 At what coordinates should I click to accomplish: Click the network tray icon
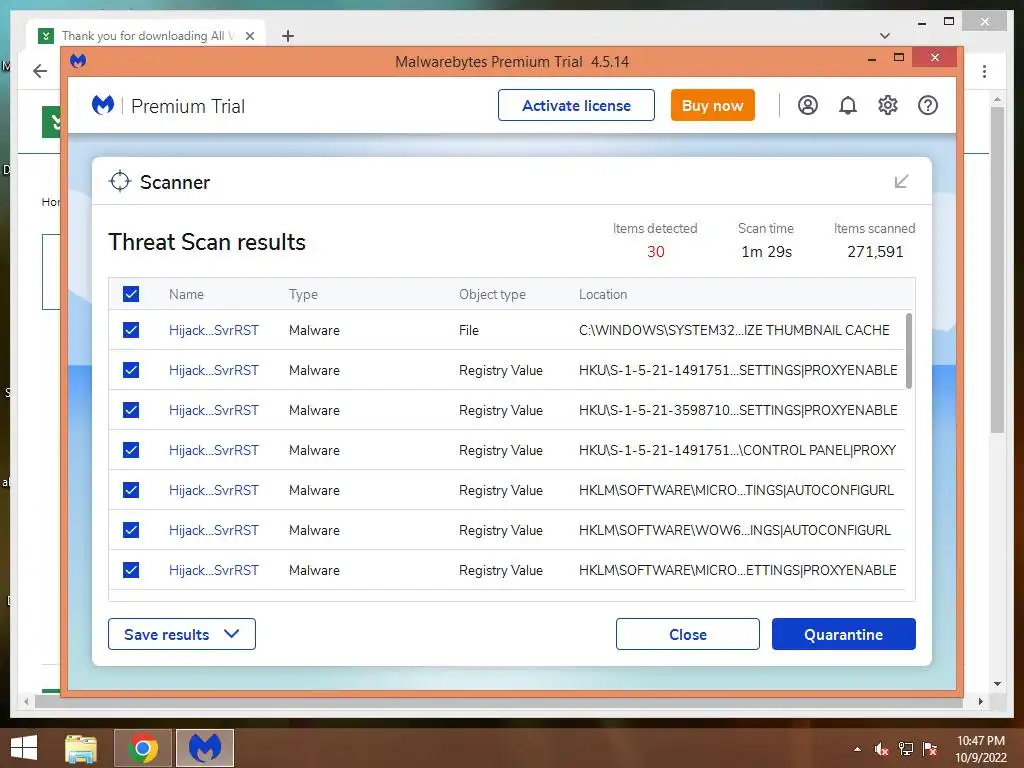pyautogui.click(x=906, y=749)
